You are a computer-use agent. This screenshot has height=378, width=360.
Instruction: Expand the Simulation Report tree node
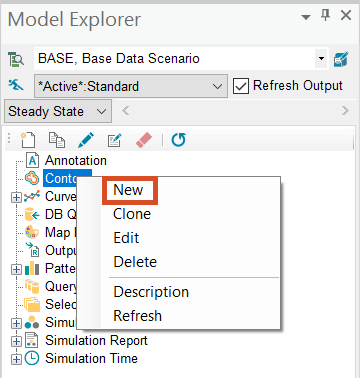pyautogui.click(x=16, y=341)
